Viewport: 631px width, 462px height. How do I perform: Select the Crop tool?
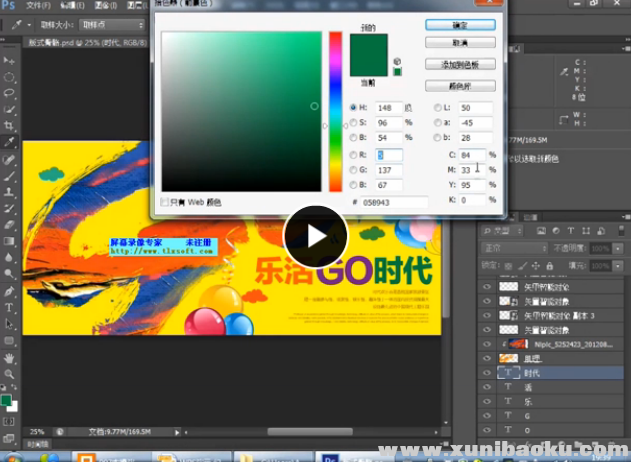(x=9, y=126)
